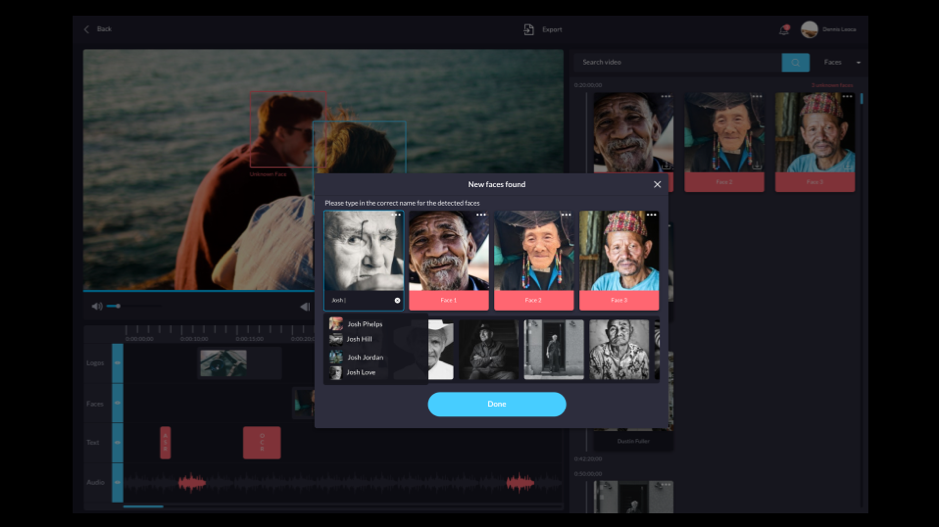Hide the Audio track with eye icon
Screen dimensions: 939x527
(117, 483)
